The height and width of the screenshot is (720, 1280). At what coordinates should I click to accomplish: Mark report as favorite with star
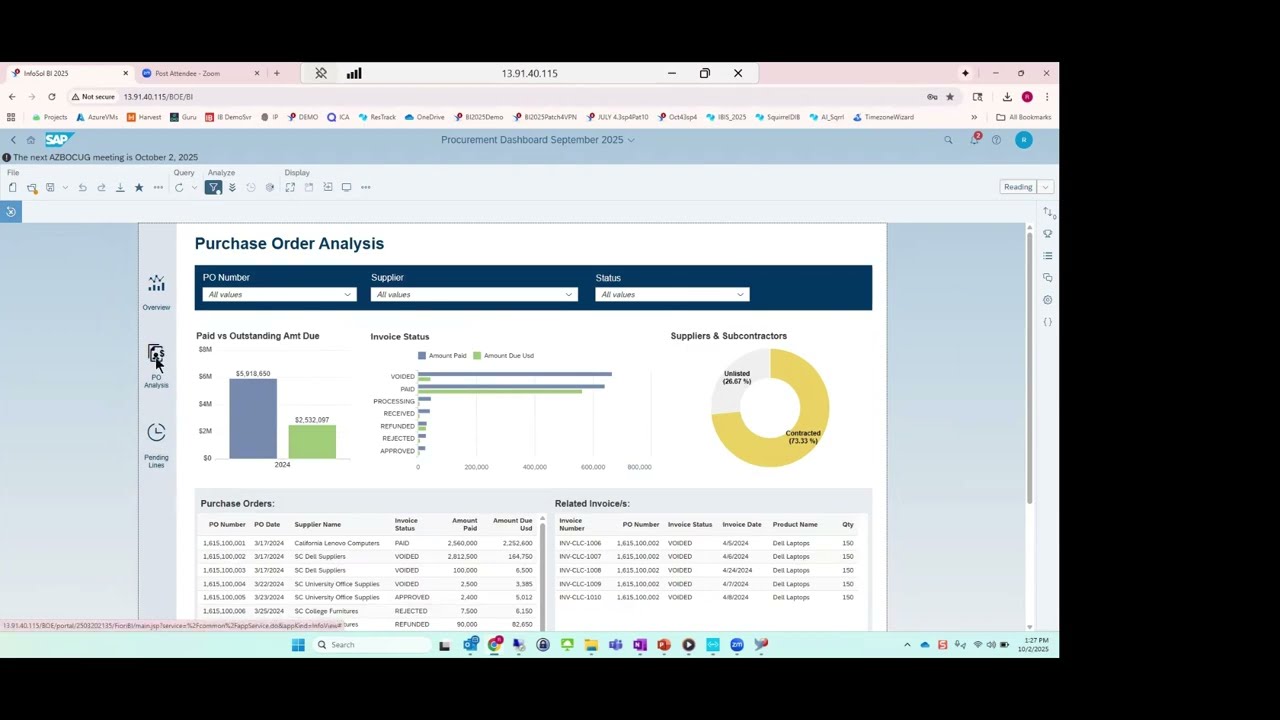tap(139, 187)
